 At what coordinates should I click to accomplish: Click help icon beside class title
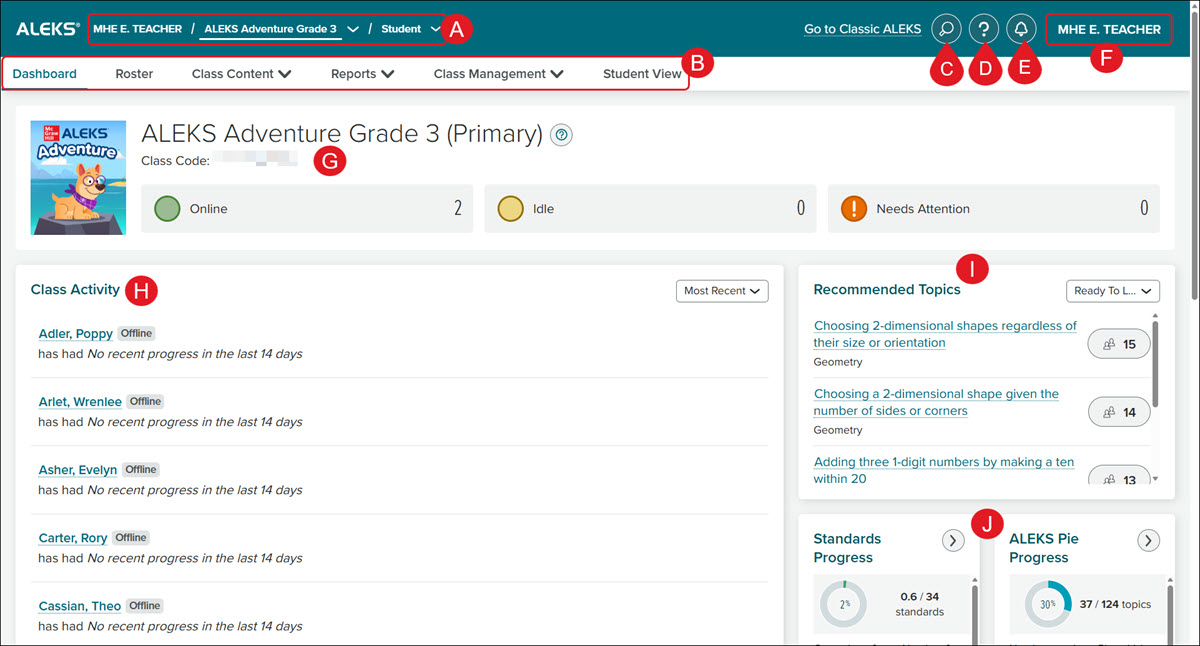pyautogui.click(x=562, y=135)
